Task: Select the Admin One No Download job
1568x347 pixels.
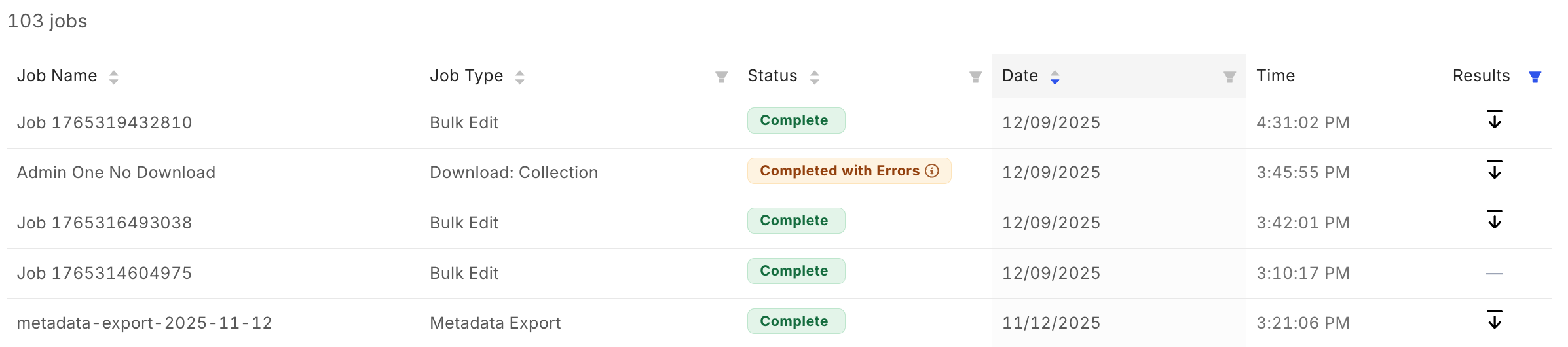Action: pos(116,172)
